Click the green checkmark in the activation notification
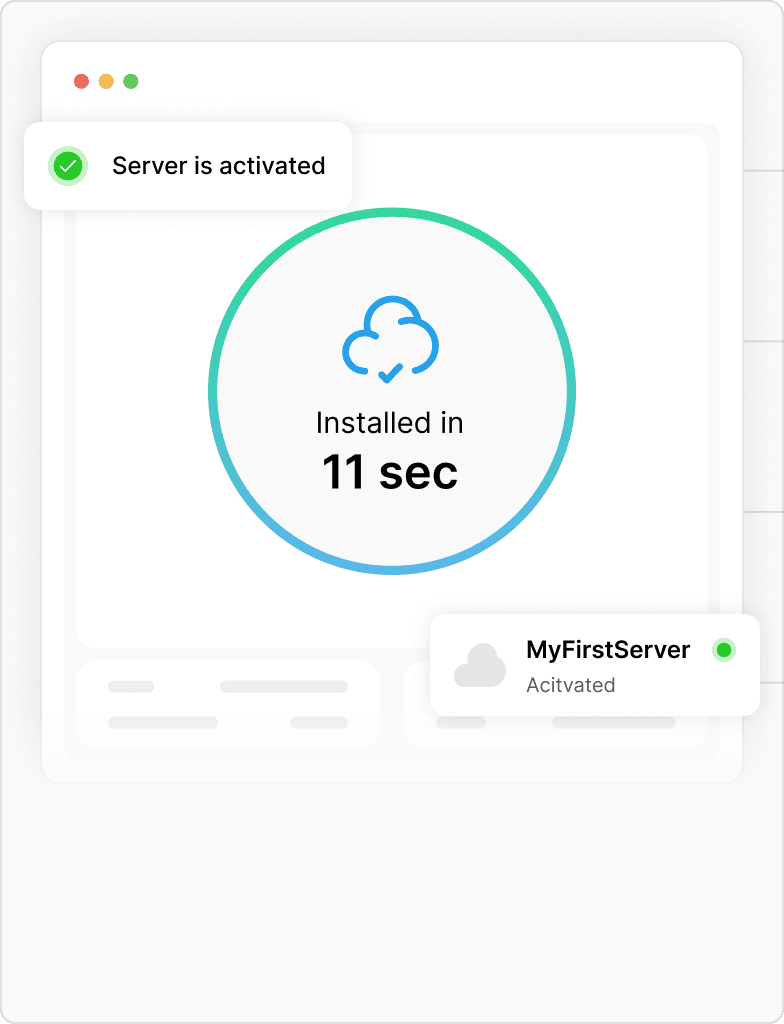Image resolution: width=784 pixels, height=1024 pixels. tap(68, 166)
